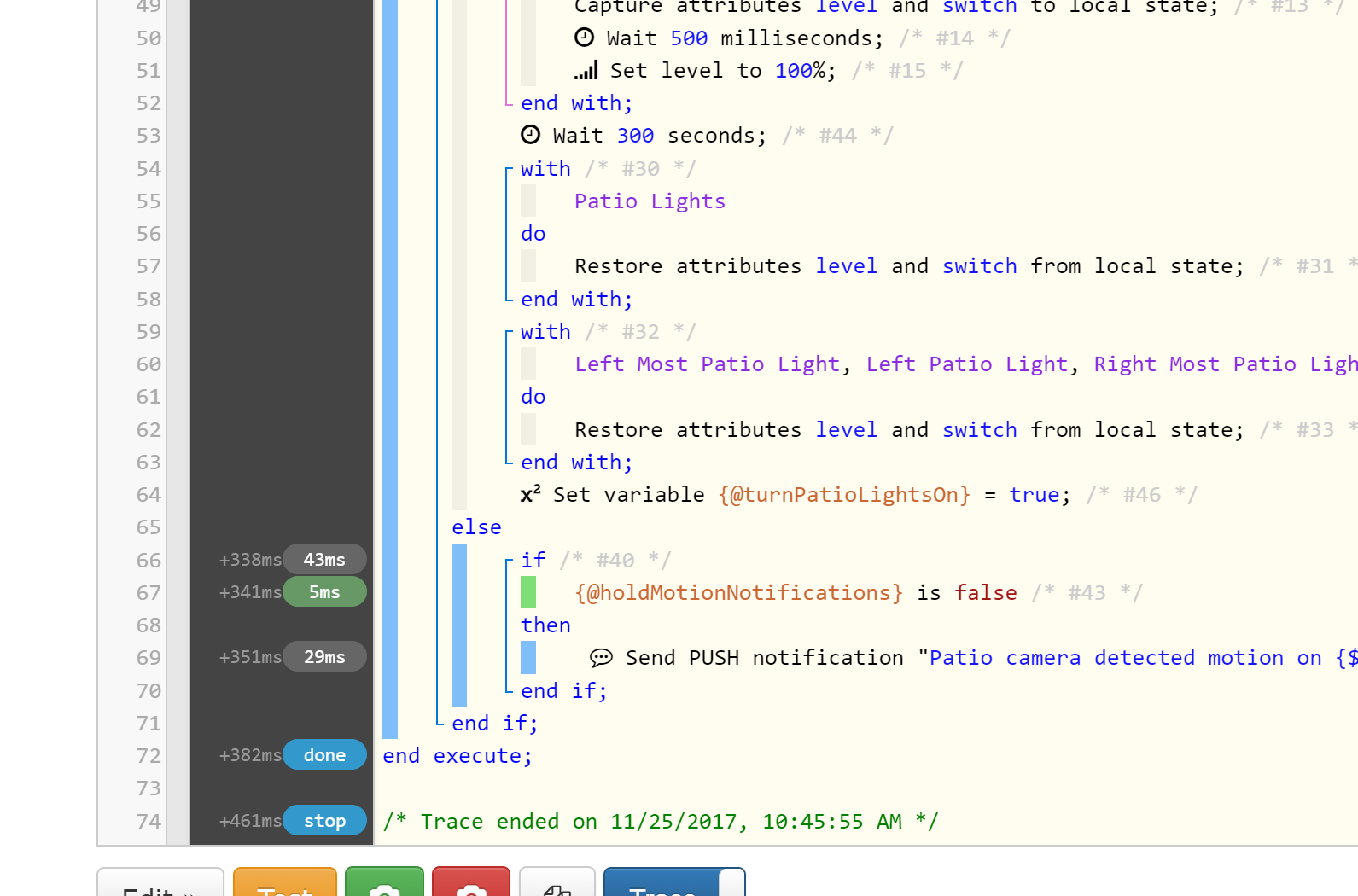Click Restore attributes statement commented #31
The height and width of the screenshot is (896, 1358).
909,266
